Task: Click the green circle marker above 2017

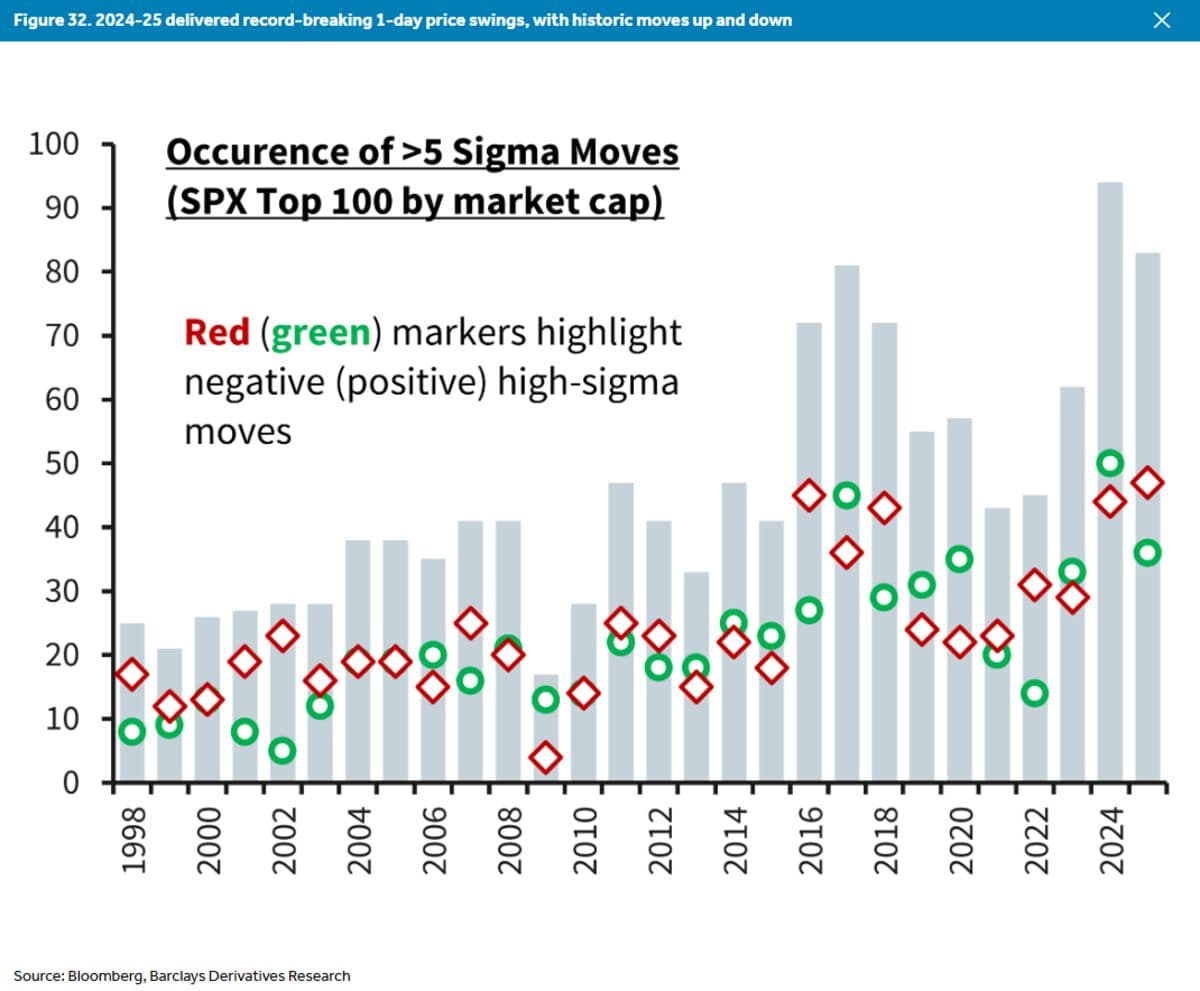Action: 846,494
